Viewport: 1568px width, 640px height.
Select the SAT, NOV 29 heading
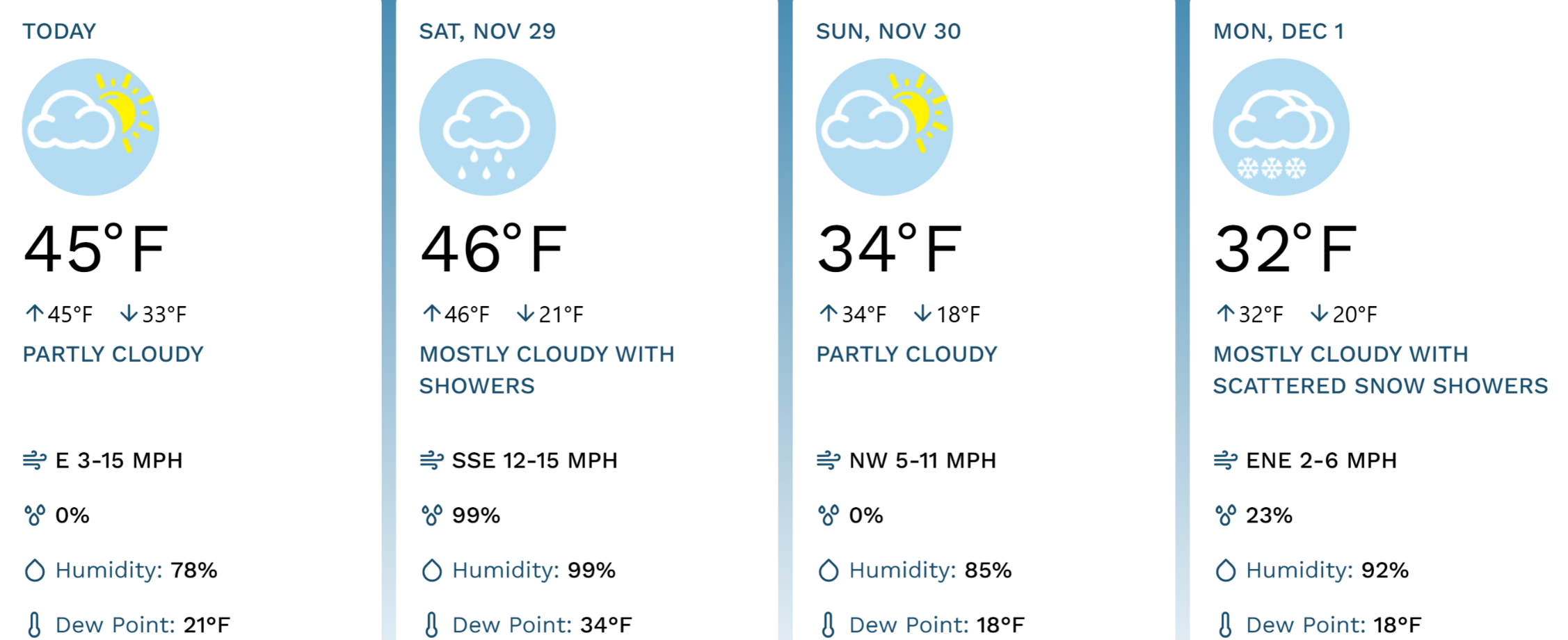click(x=487, y=31)
